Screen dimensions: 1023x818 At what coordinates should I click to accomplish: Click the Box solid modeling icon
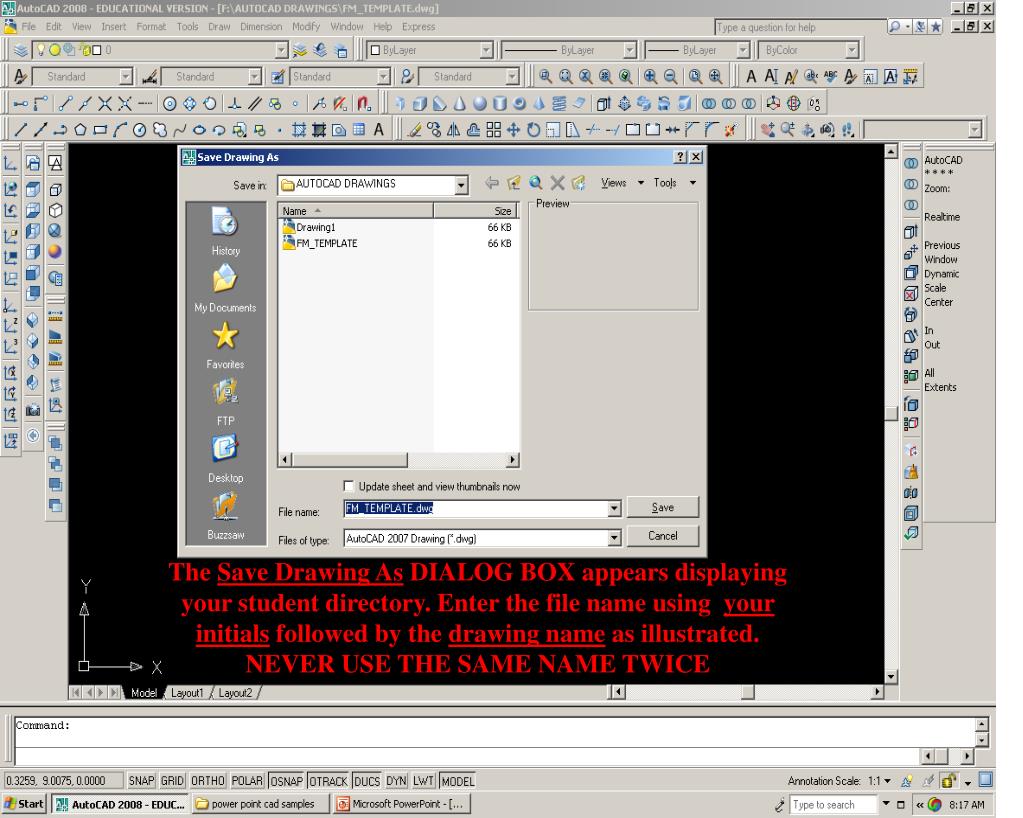pos(420,103)
